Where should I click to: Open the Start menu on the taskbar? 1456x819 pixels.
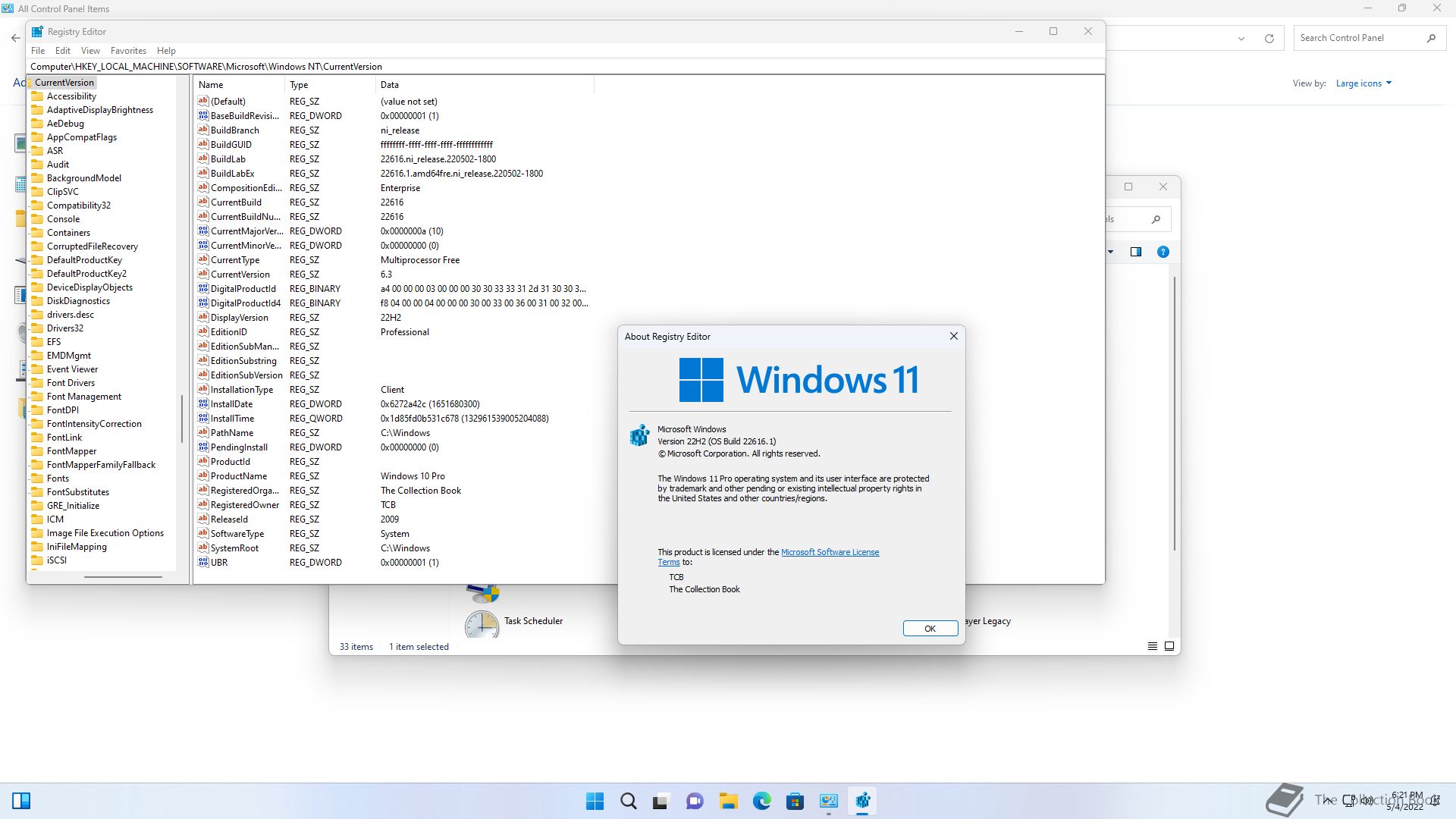[x=595, y=801]
